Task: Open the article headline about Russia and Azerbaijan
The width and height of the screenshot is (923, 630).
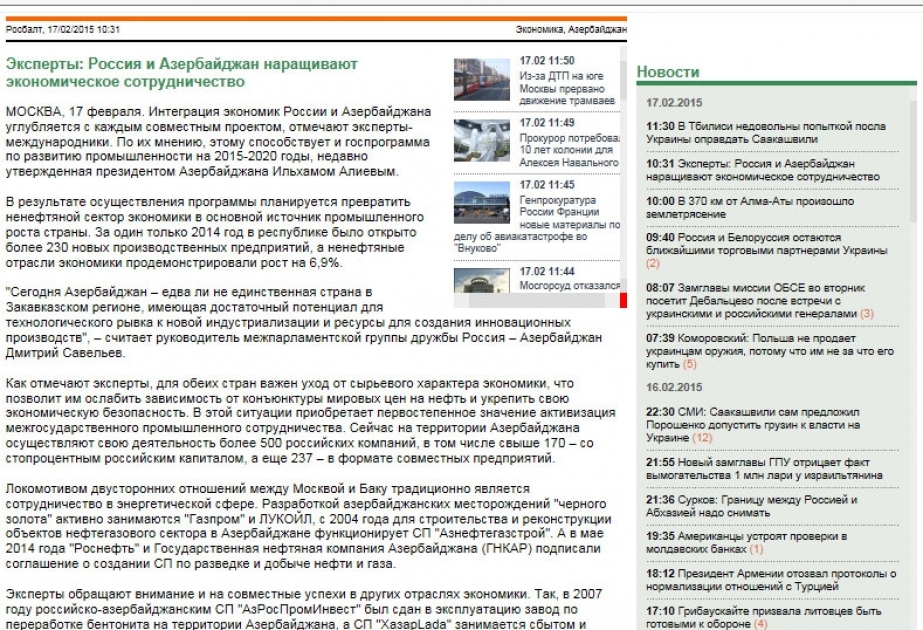Action: (181, 72)
